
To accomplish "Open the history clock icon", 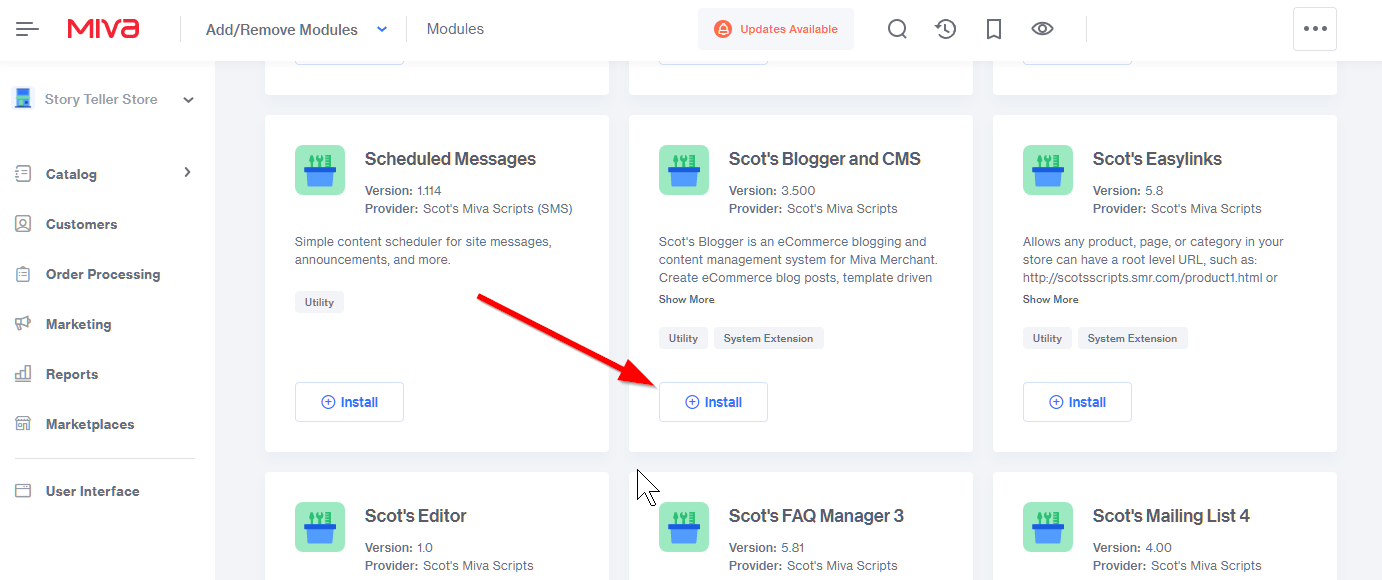I will (945, 29).
